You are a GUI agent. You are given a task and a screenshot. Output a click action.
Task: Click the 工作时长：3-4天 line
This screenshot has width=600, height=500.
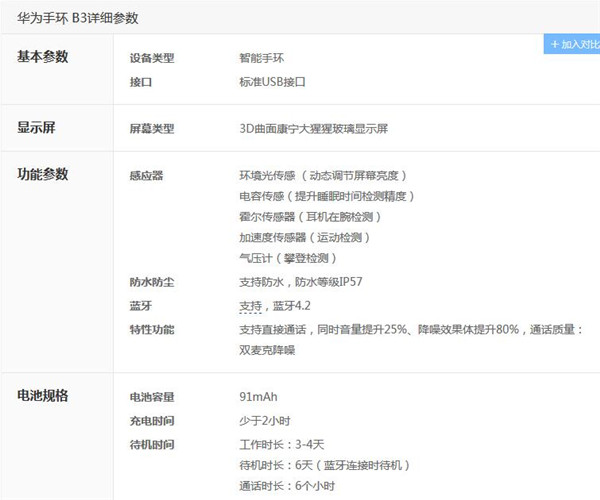click(282, 445)
